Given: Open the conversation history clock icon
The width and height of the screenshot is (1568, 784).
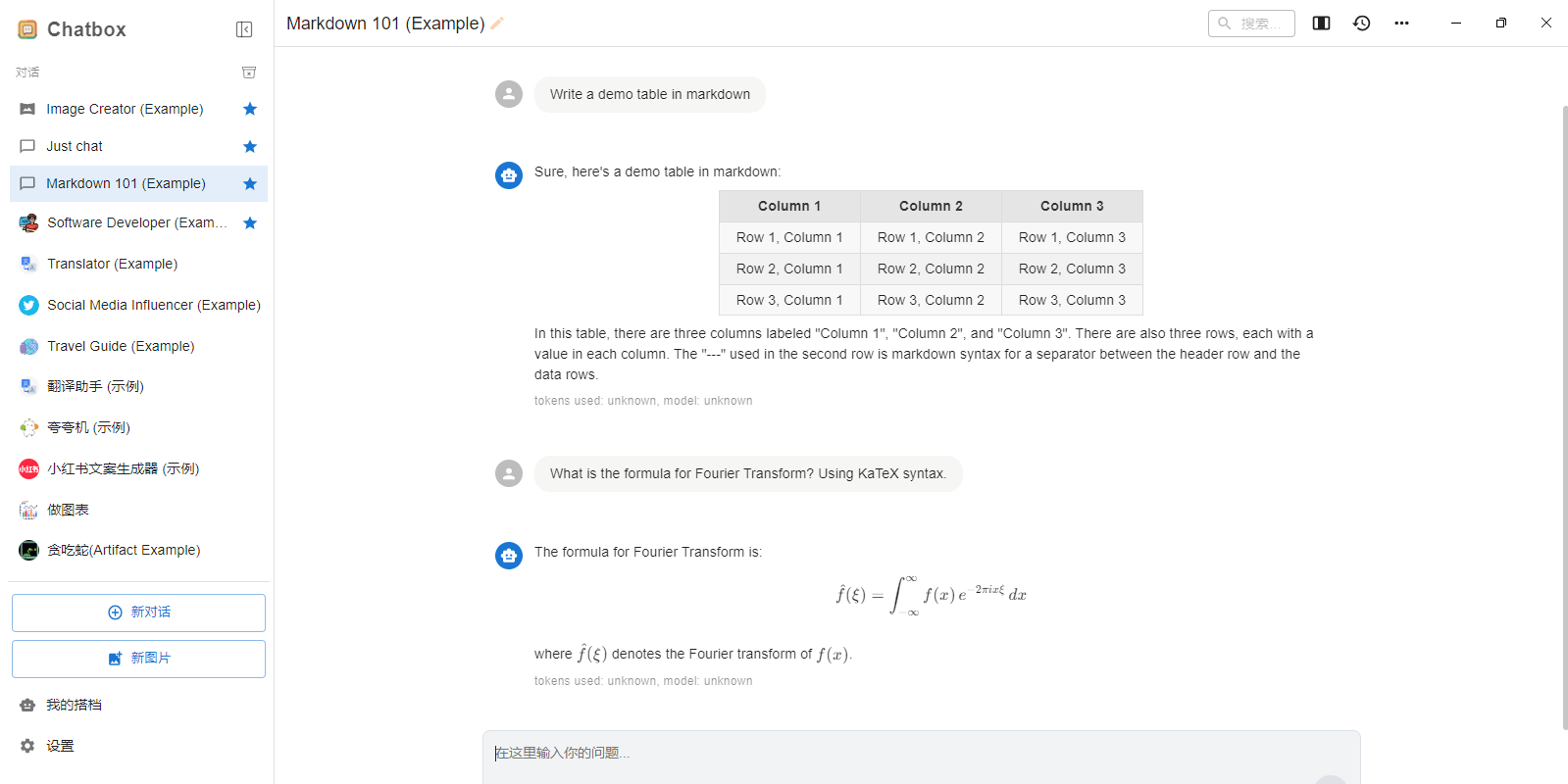Looking at the screenshot, I should click(1361, 24).
